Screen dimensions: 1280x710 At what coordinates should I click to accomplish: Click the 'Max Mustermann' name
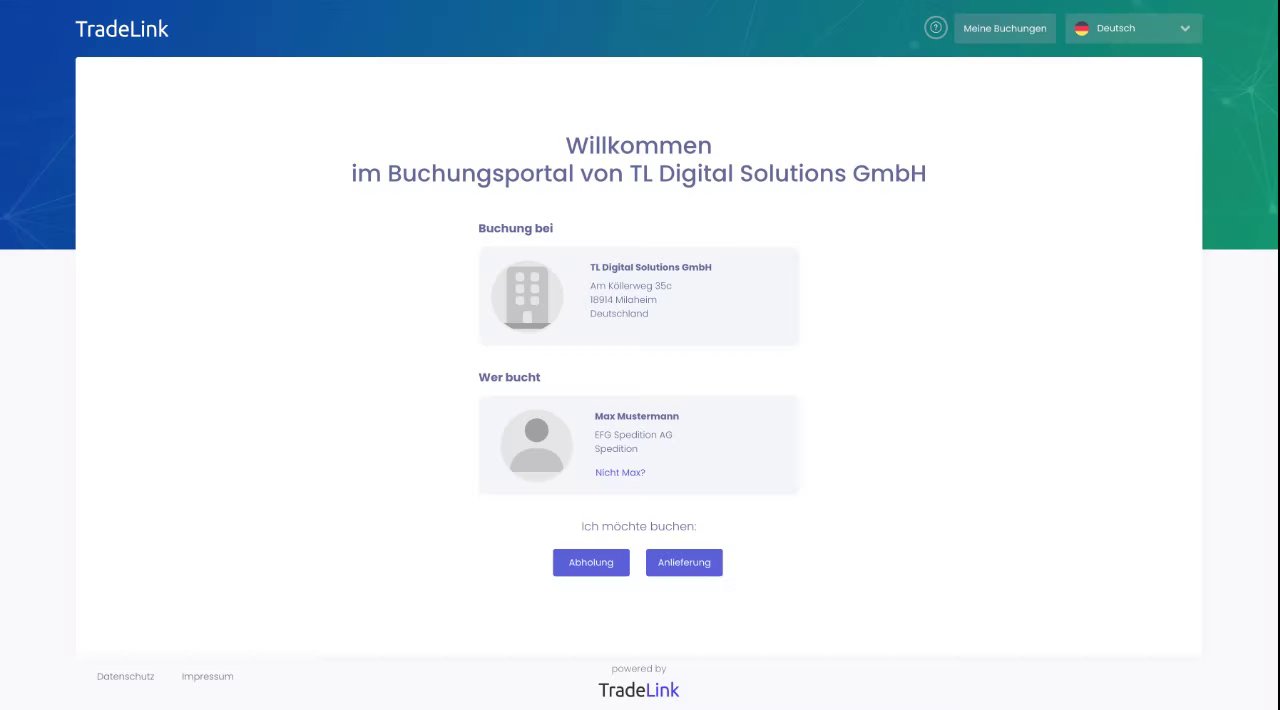[x=637, y=416]
